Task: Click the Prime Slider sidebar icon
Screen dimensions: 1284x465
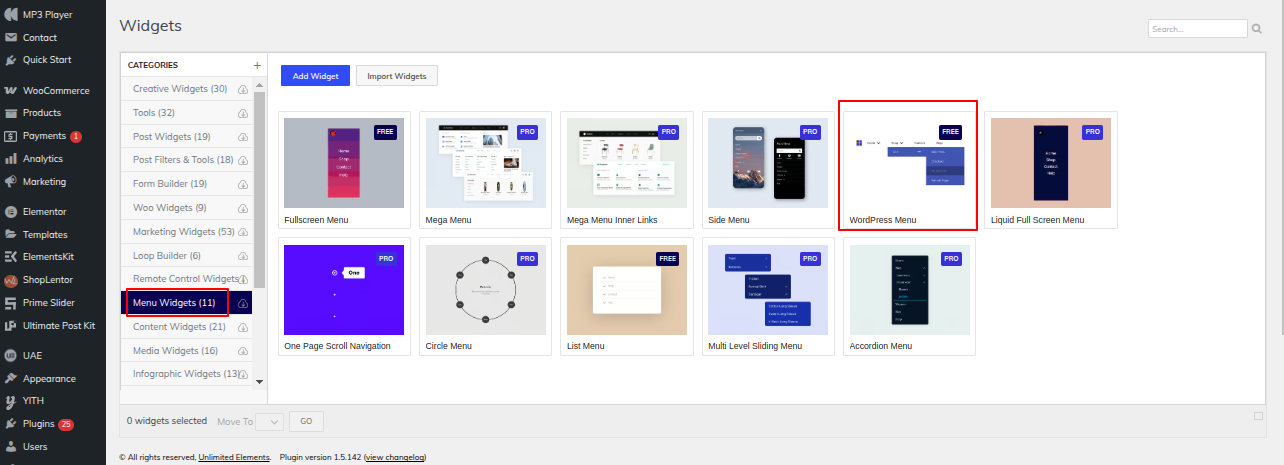Action: pos(11,303)
